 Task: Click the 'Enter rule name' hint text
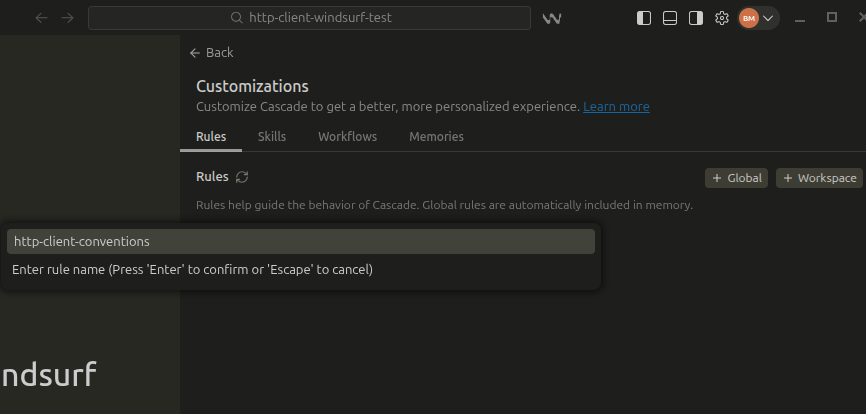click(192, 269)
